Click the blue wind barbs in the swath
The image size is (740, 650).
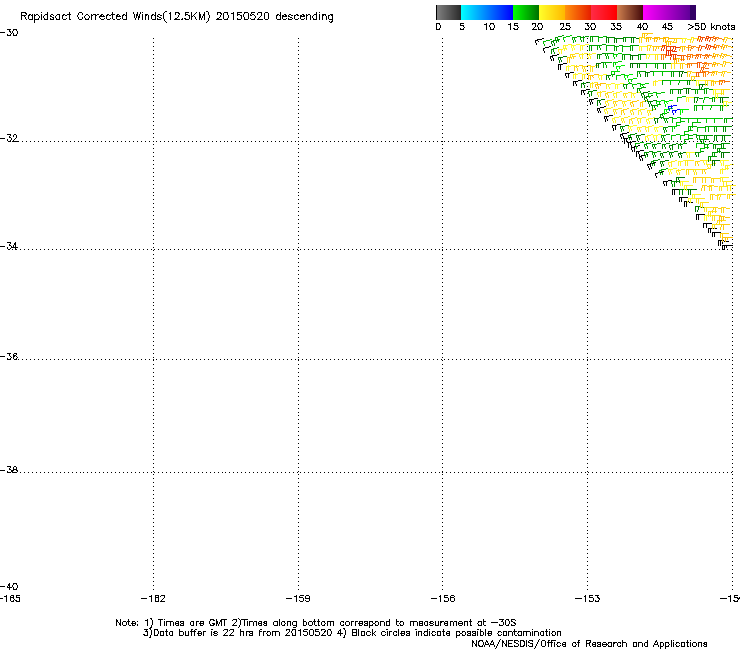(x=673, y=110)
